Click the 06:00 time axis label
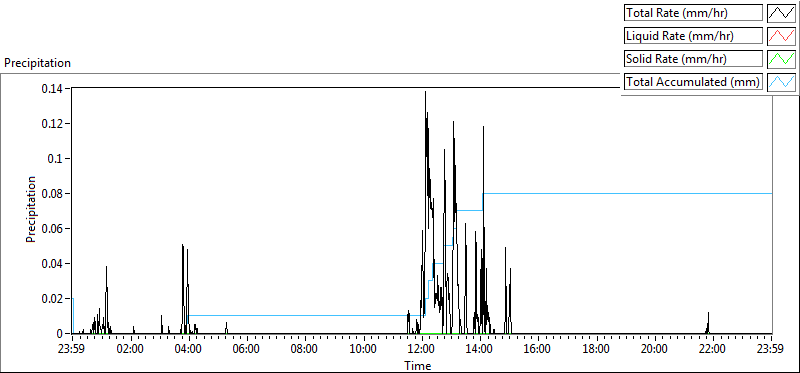This screenshot has width=800, height=373. point(247,350)
